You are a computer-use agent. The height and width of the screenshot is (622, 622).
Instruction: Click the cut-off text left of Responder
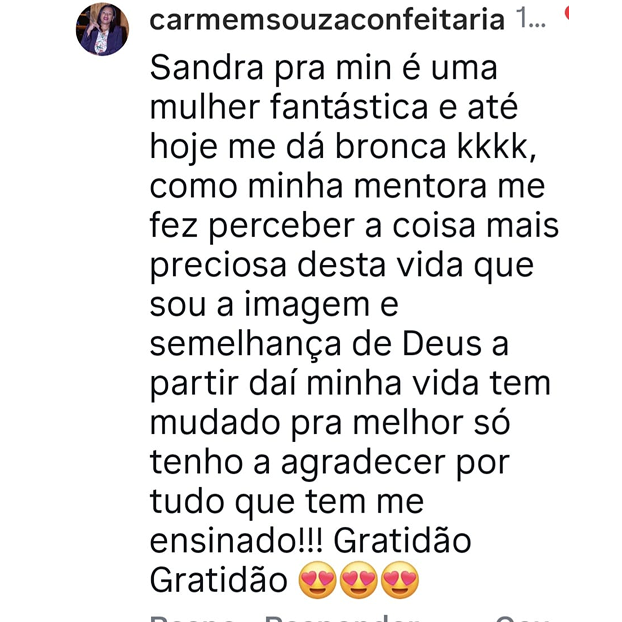(192, 618)
